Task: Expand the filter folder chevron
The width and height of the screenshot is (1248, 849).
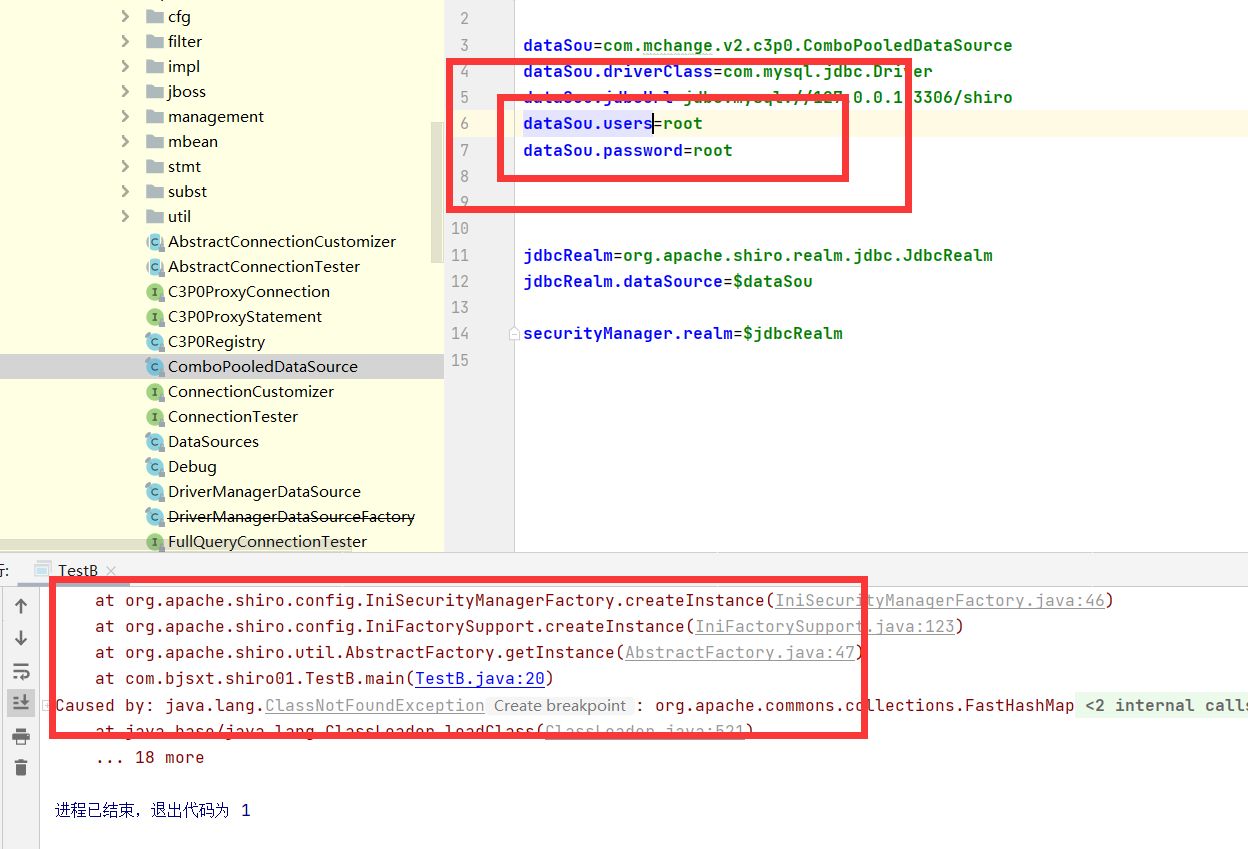Action: [125, 41]
